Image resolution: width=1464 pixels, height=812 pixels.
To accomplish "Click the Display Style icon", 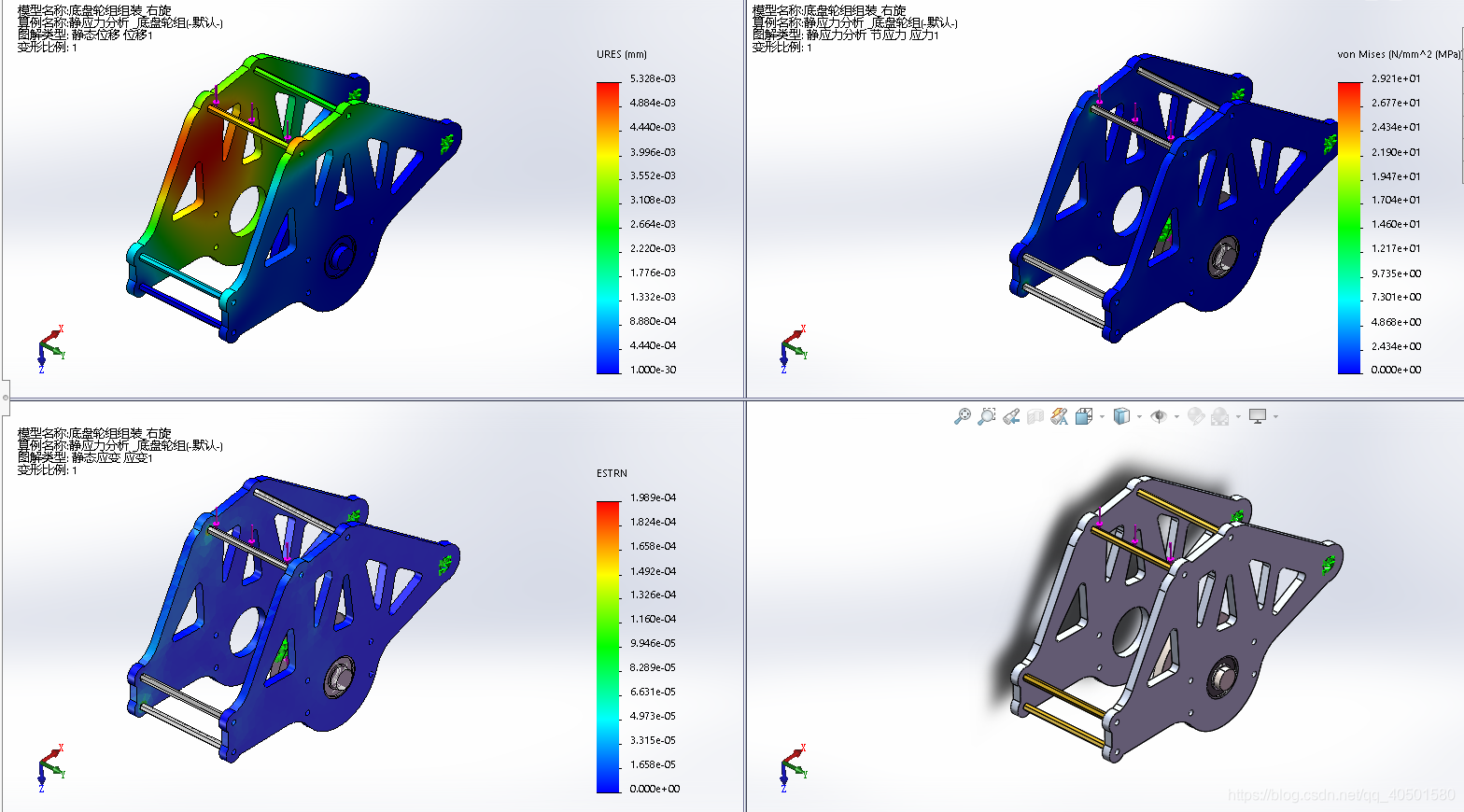I will click(x=1121, y=416).
